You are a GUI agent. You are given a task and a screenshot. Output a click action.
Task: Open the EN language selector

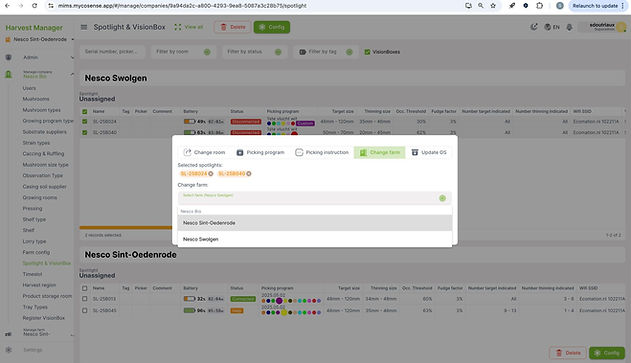[x=552, y=27]
